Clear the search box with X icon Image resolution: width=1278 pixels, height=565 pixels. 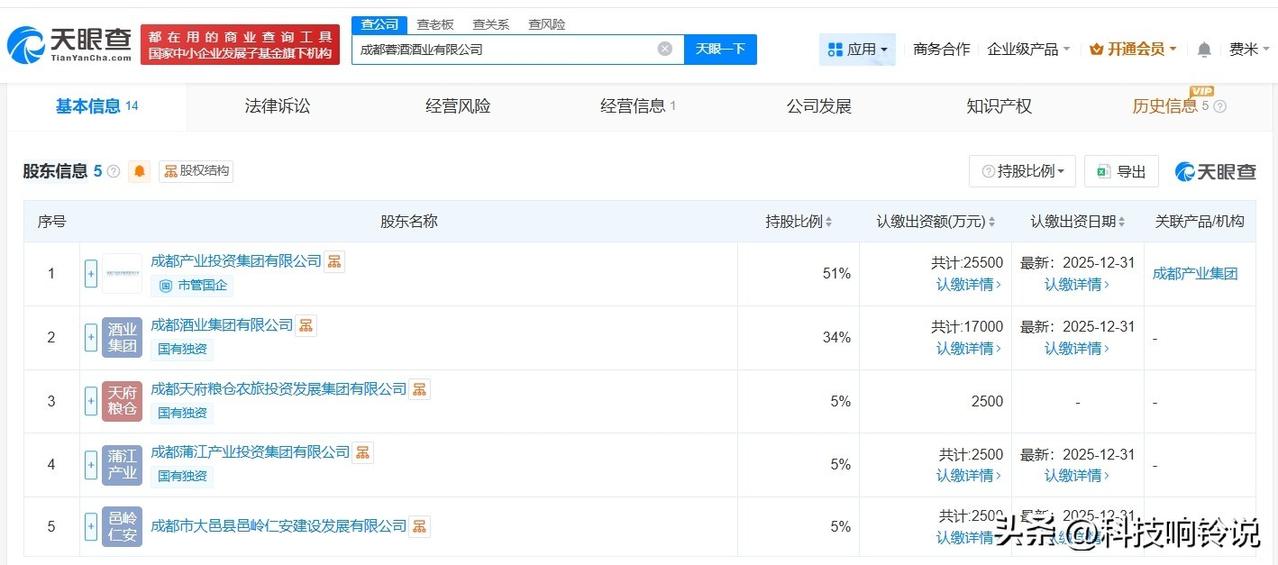tap(665, 49)
